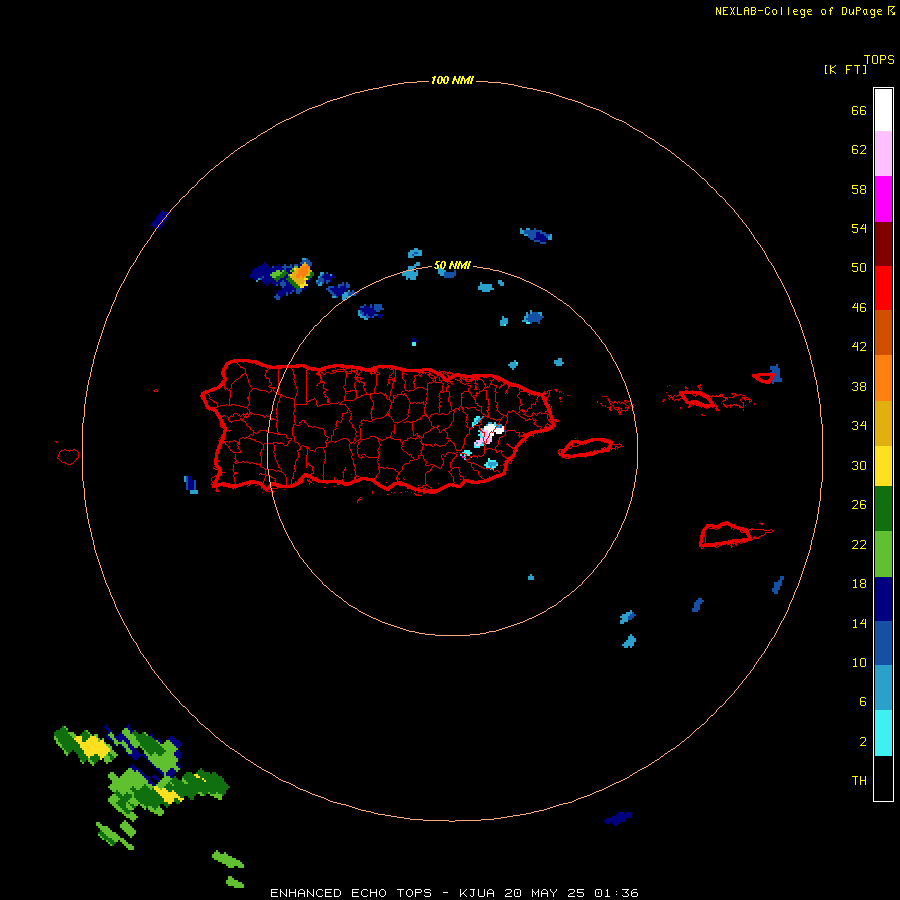Pick the cyan legend swatch near 2
Viewport: 900px width, 900px height.
coord(883,733)
